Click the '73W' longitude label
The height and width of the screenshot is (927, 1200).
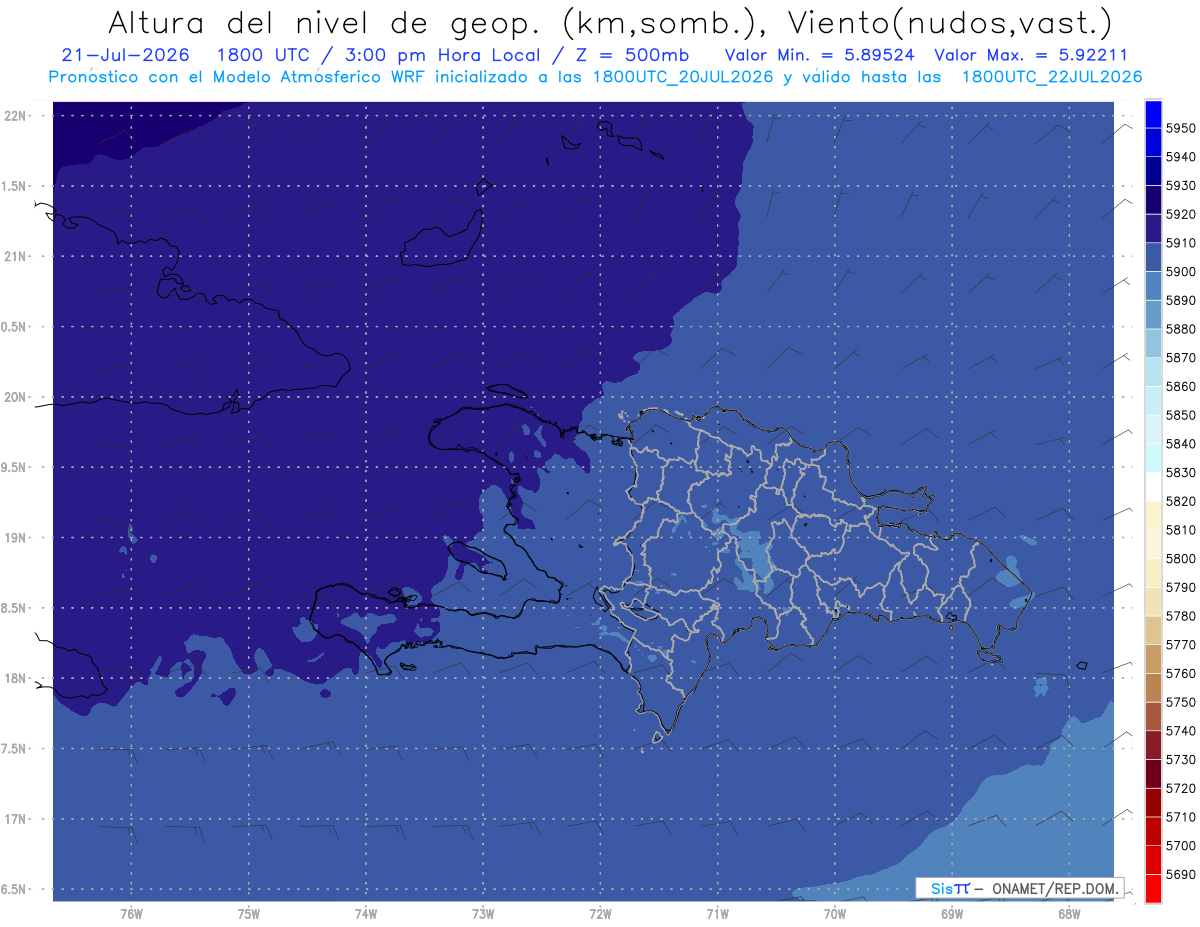(x=483, y=913)
